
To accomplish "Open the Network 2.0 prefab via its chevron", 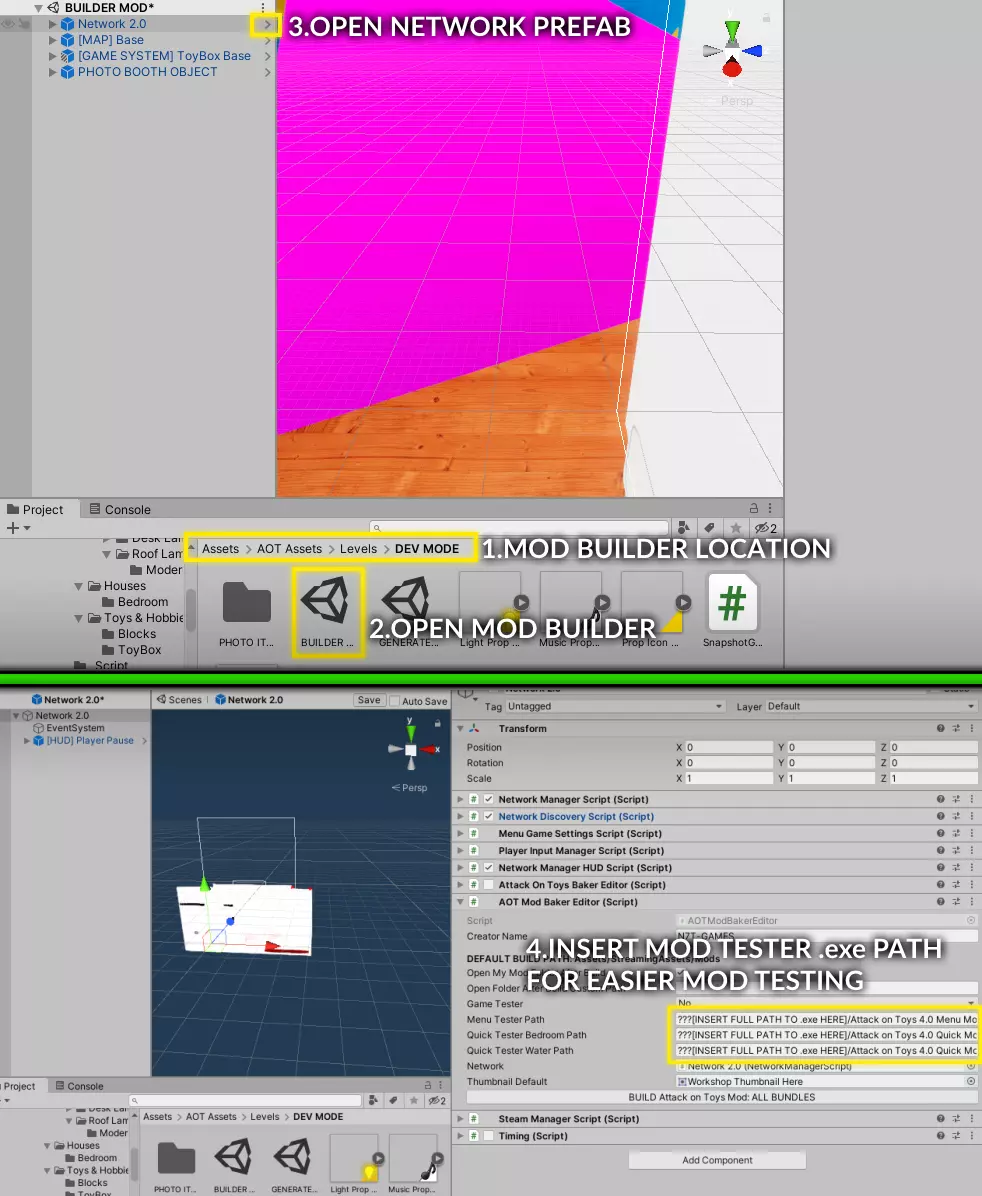I will pyautogui.click(x=267, y=24).
